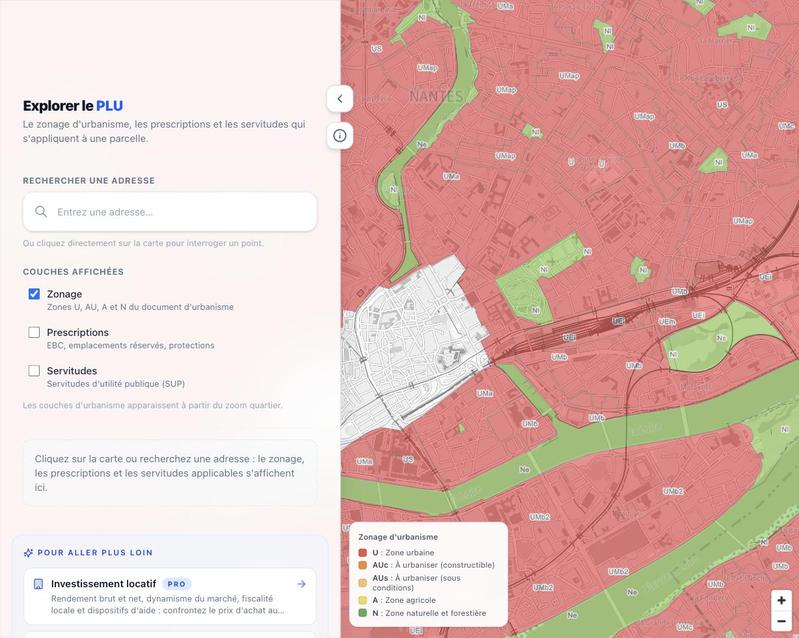Click the Zonage label text

pos(64,294)
